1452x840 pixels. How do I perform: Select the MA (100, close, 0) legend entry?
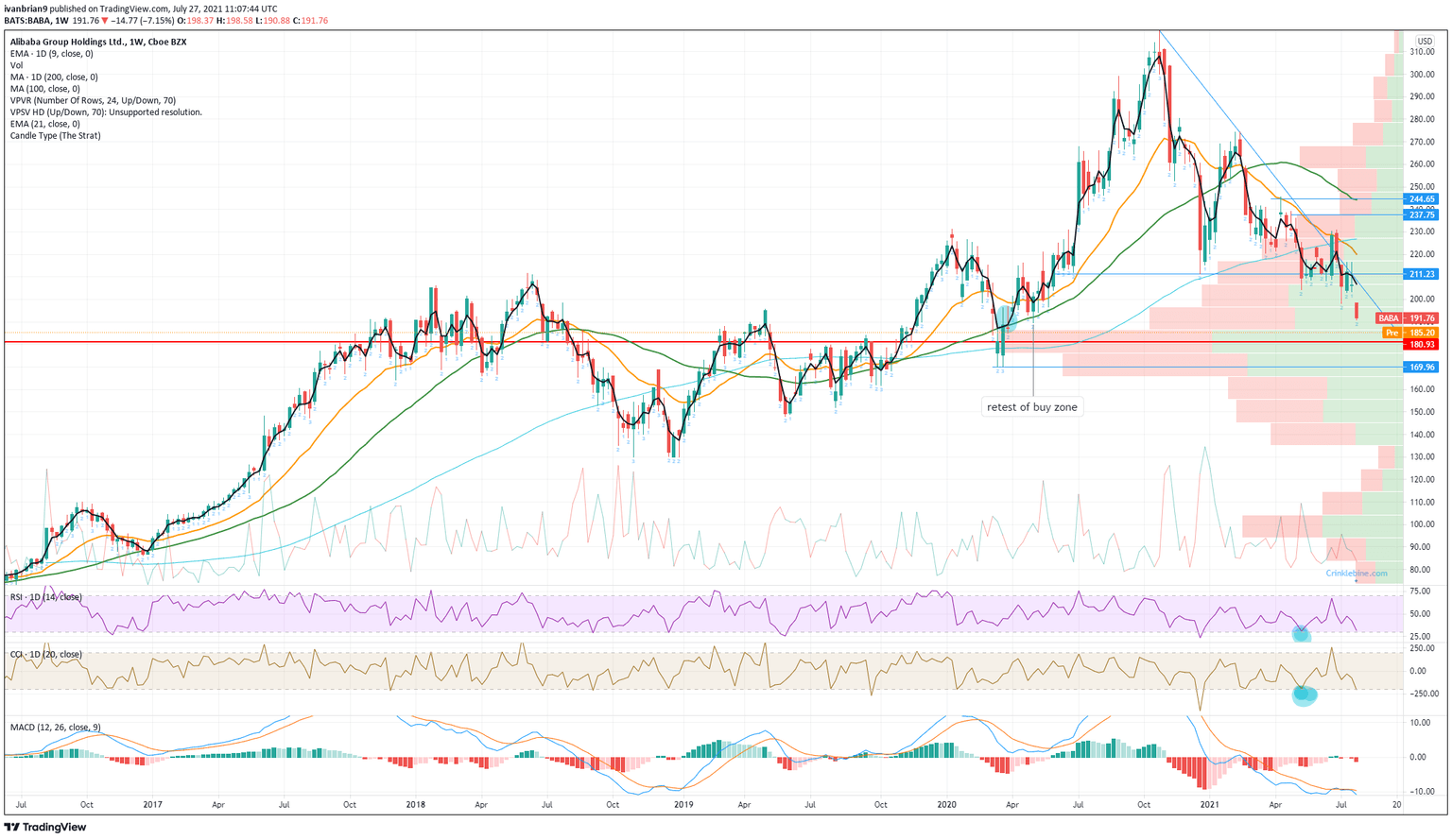[44, 89]
